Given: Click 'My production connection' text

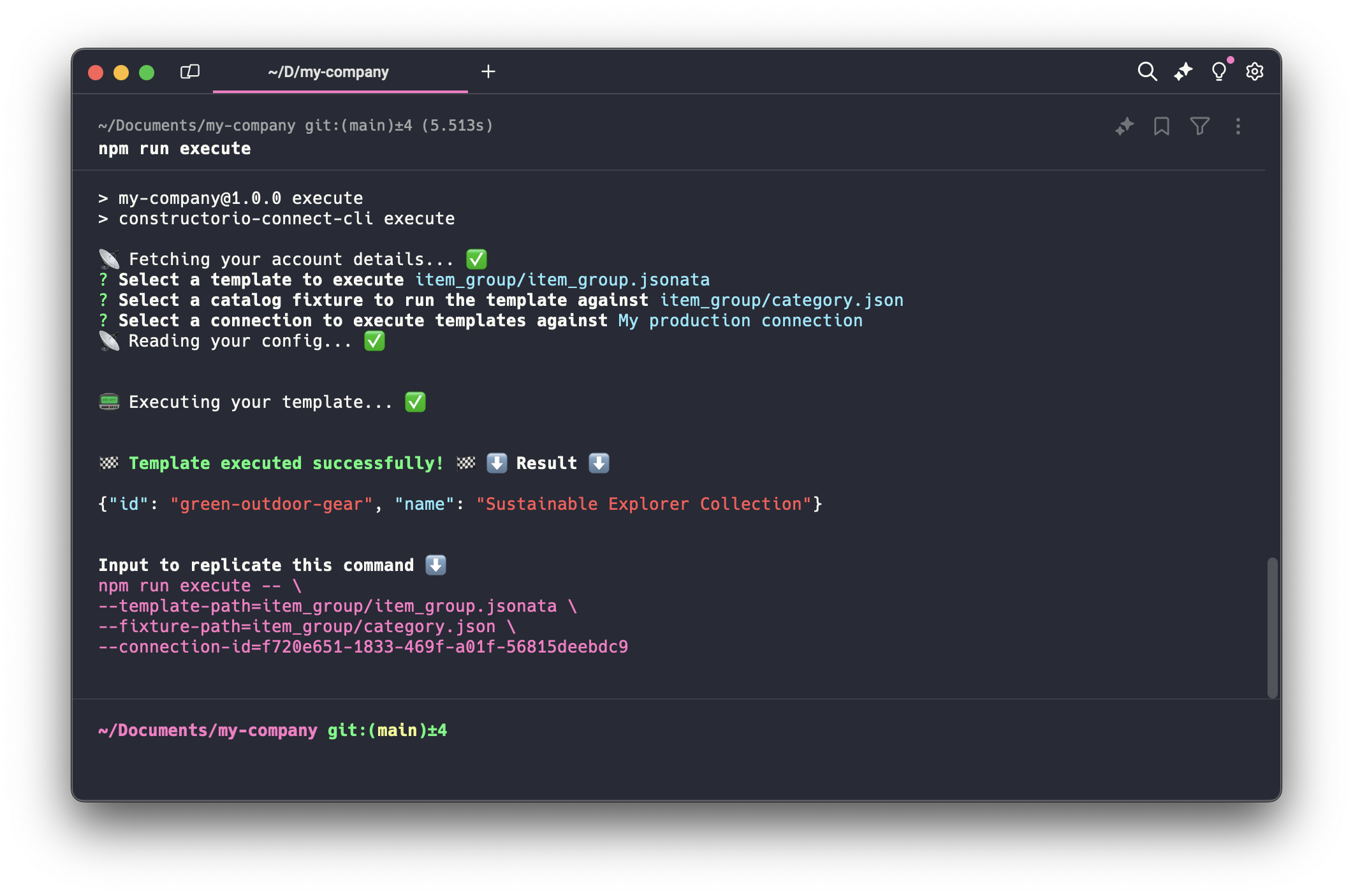Looking at the screenshot, I should pyautogui.click(x=740, y=321).
